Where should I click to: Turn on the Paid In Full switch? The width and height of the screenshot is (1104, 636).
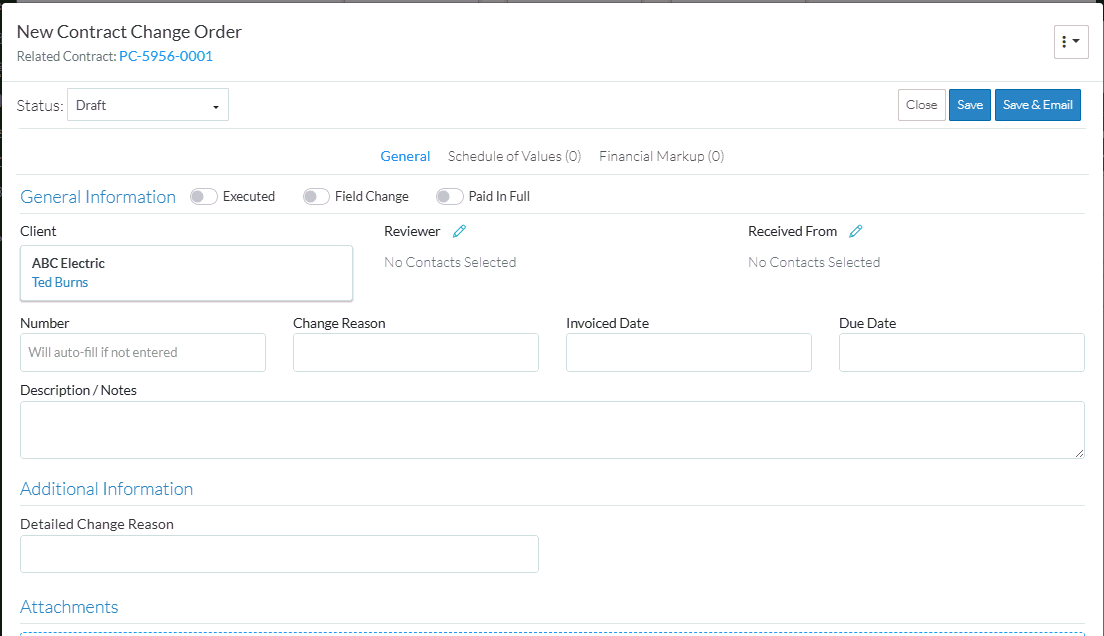[450, 197]
